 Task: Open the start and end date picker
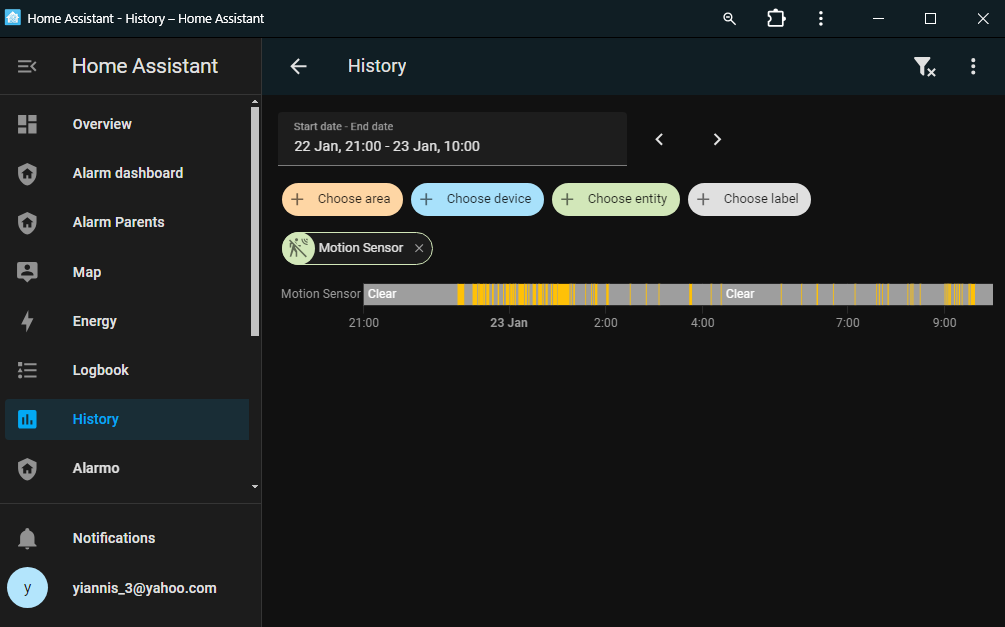coord(453,139)
